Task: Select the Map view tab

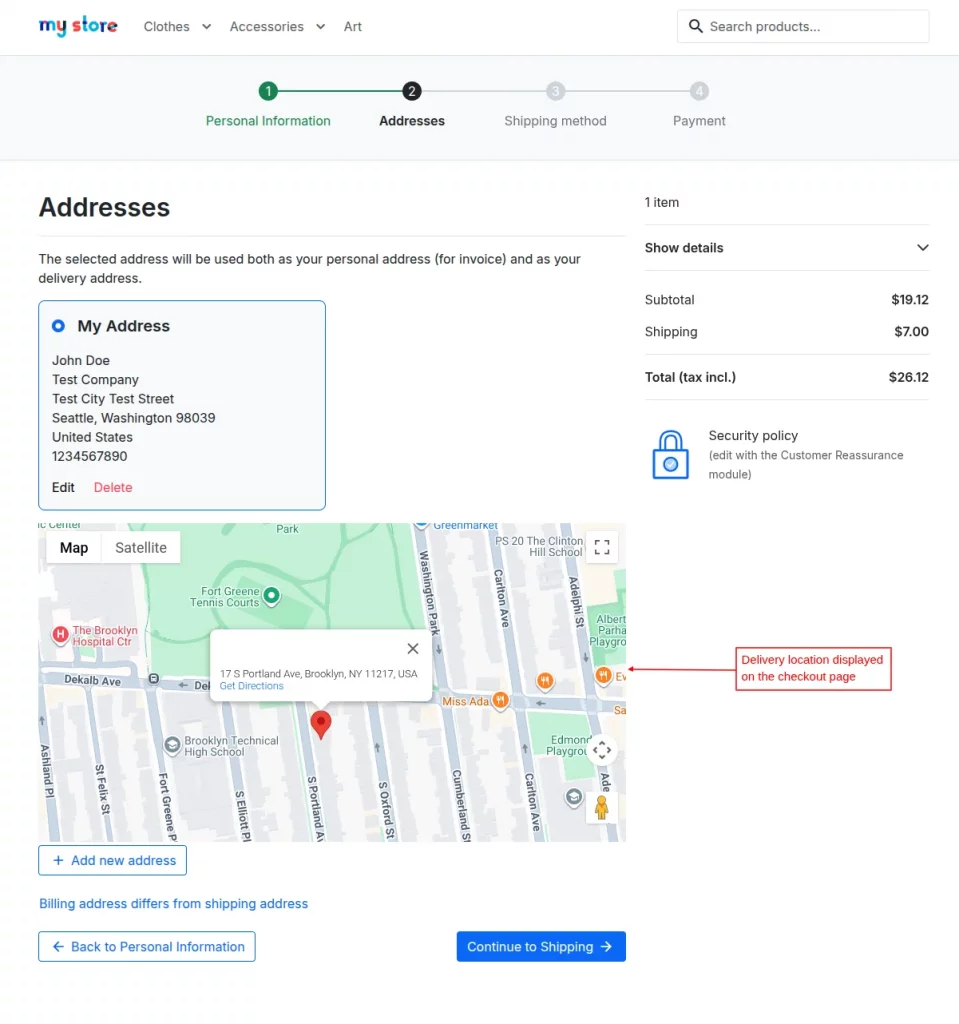Action: (x=74, y=548)
